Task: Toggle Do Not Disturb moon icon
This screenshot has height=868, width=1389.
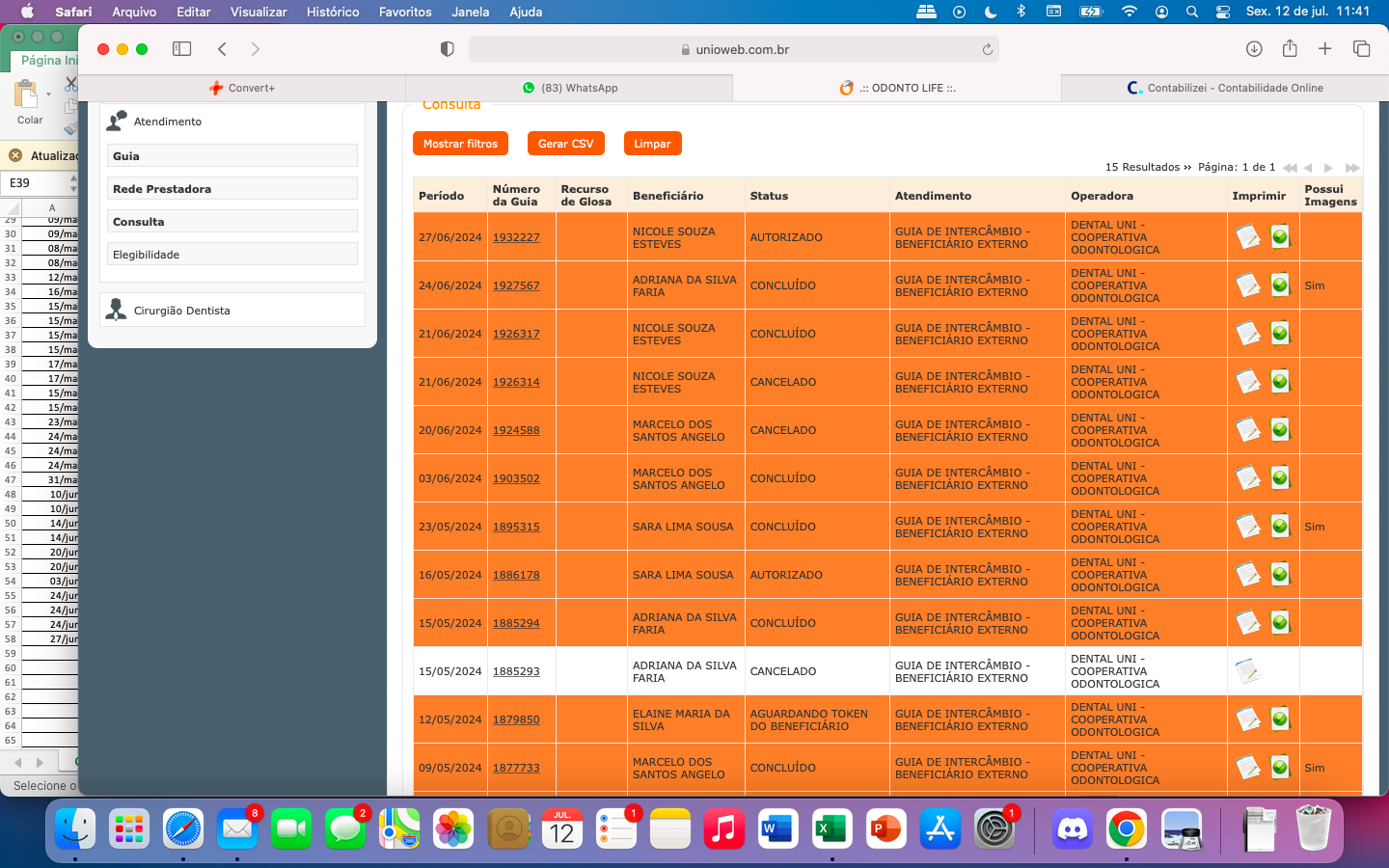Action: (x=991, y=12)
